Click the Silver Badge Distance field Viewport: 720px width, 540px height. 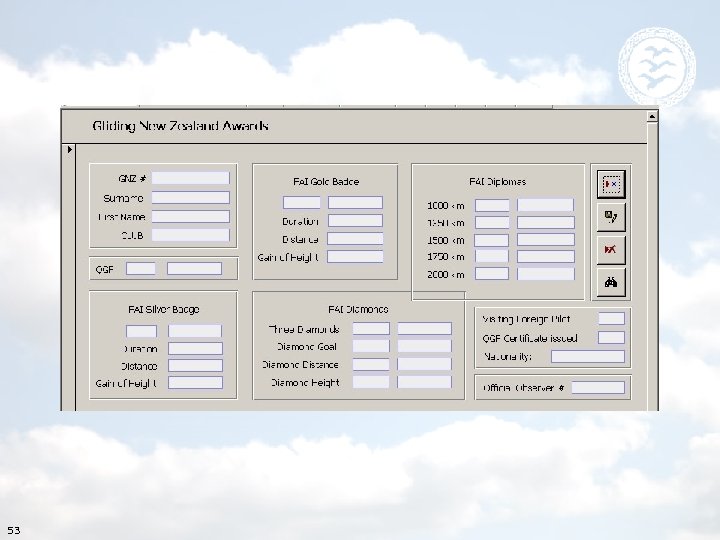pos(195,366)
